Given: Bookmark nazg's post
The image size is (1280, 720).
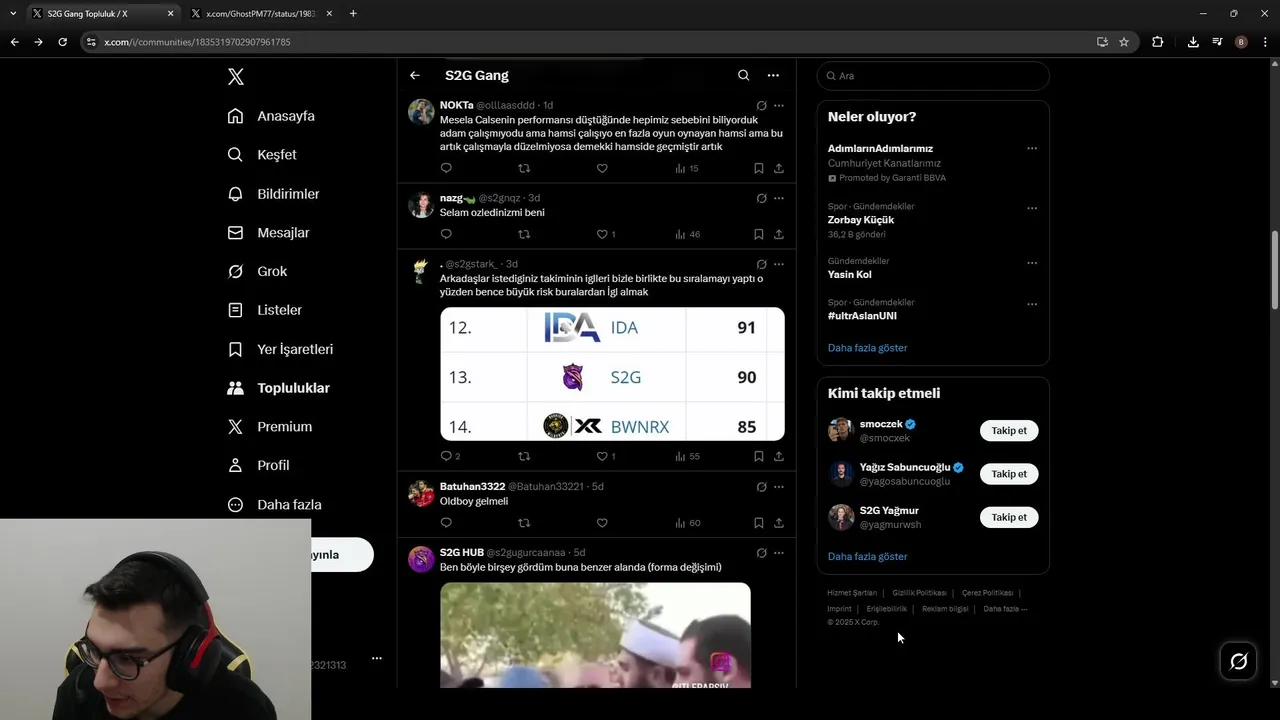Looking at the screenshot, I should (x=759, y=234).
